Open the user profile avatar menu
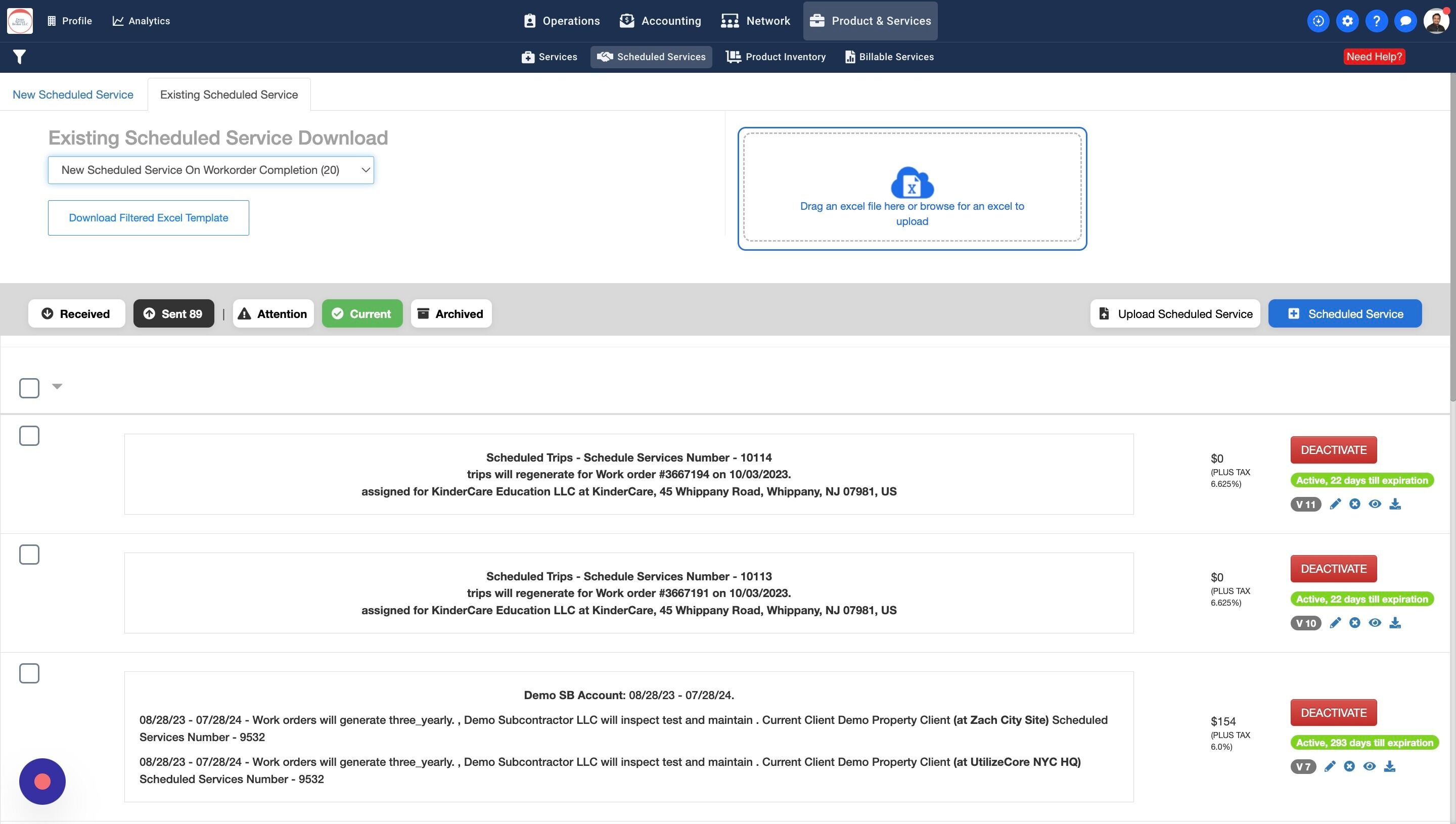The width and height of the screenshot is (1456, 824). coord(1436,21)
